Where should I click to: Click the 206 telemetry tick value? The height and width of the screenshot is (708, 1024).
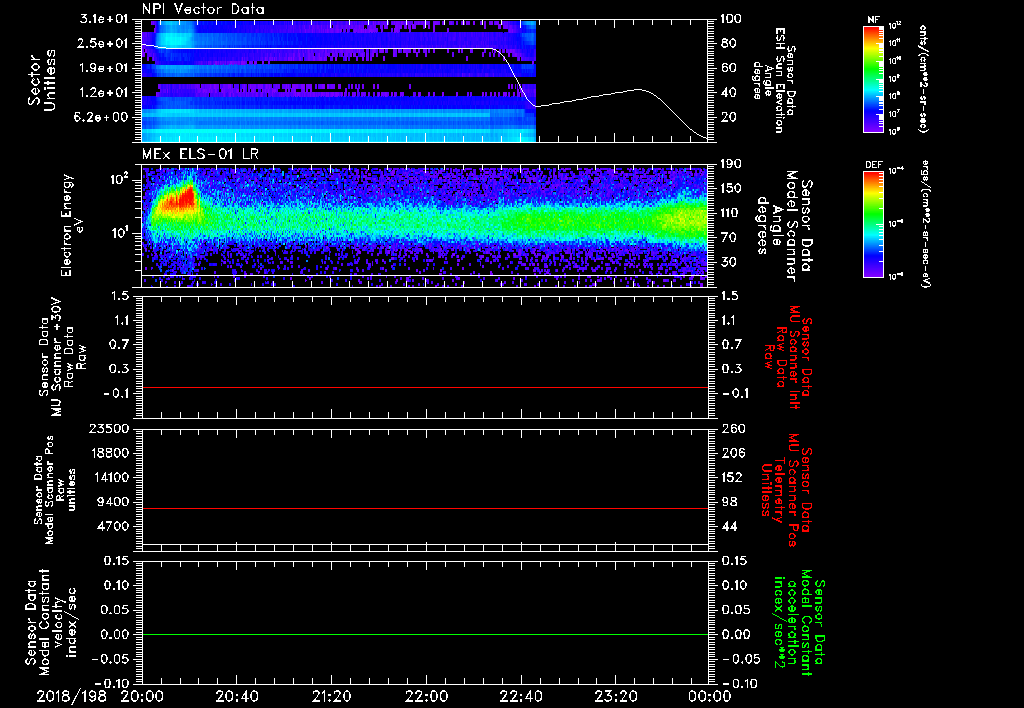click(x=731, y=453)
